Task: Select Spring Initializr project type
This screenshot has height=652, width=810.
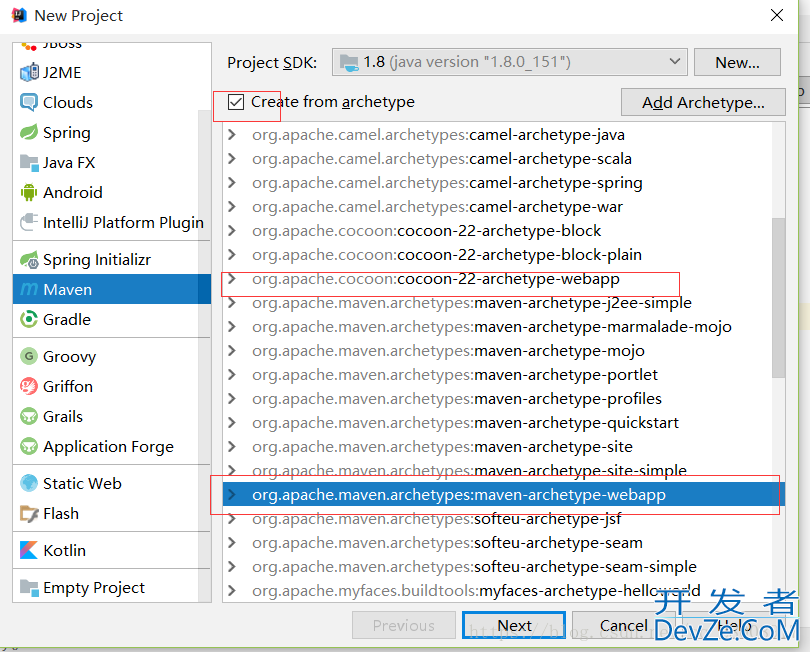Action: (112, 259)
